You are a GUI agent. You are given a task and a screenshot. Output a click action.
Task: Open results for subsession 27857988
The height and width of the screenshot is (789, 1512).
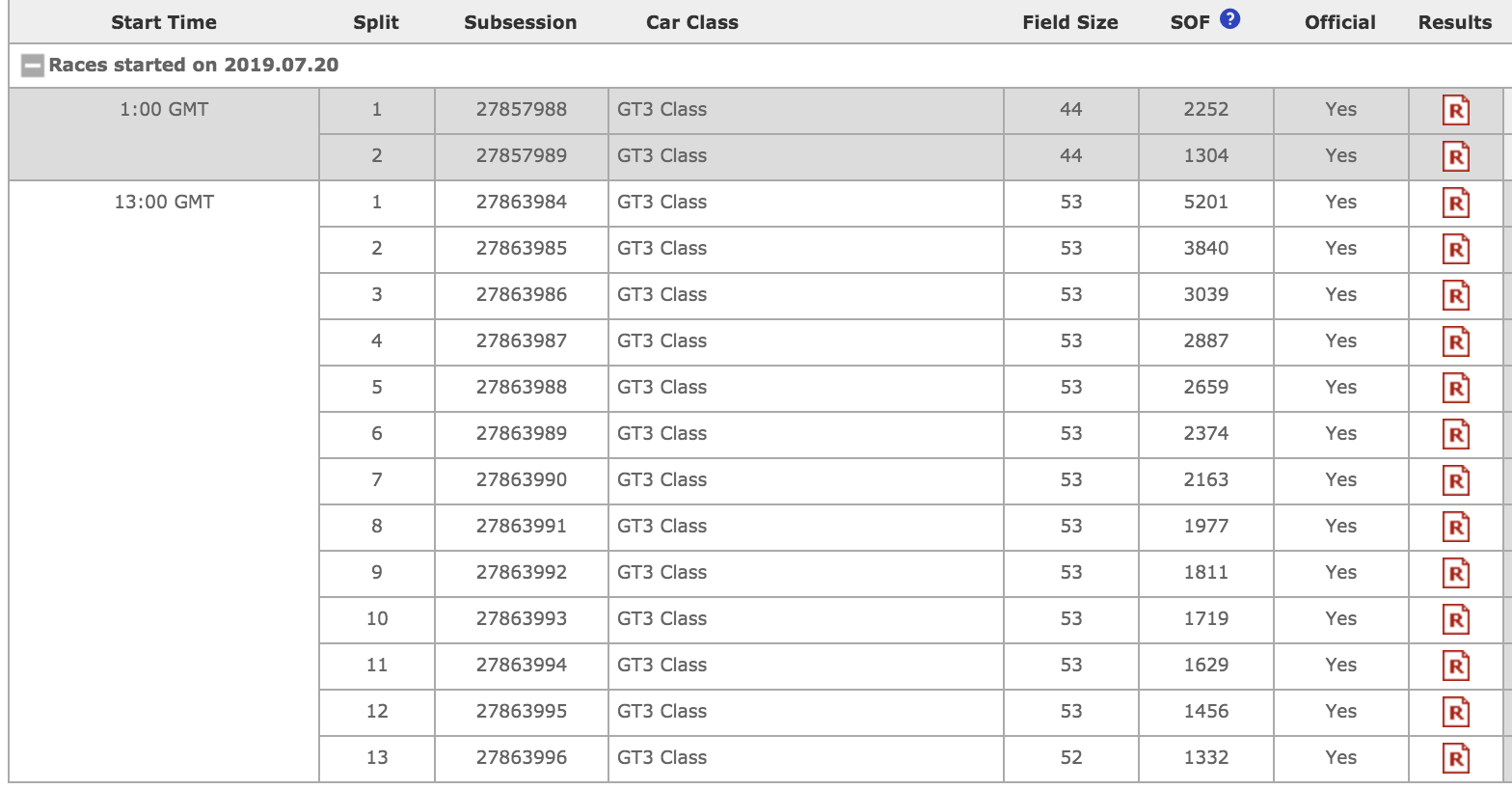pyautogui.click(x=1456, y=111)
